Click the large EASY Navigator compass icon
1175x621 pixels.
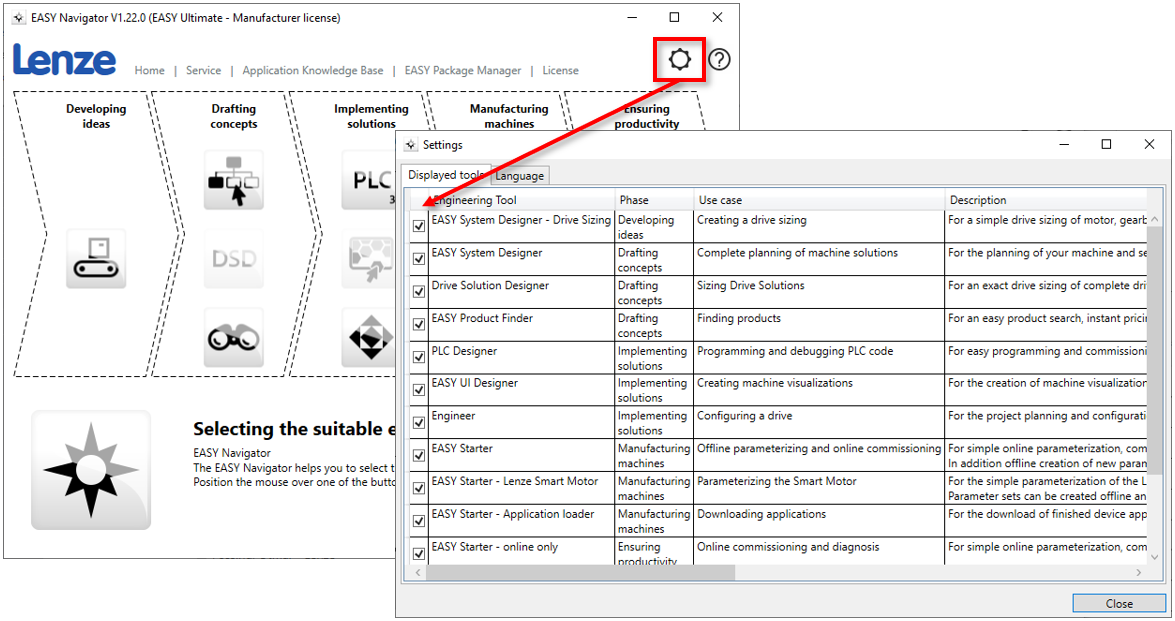(x=91, y=469)
